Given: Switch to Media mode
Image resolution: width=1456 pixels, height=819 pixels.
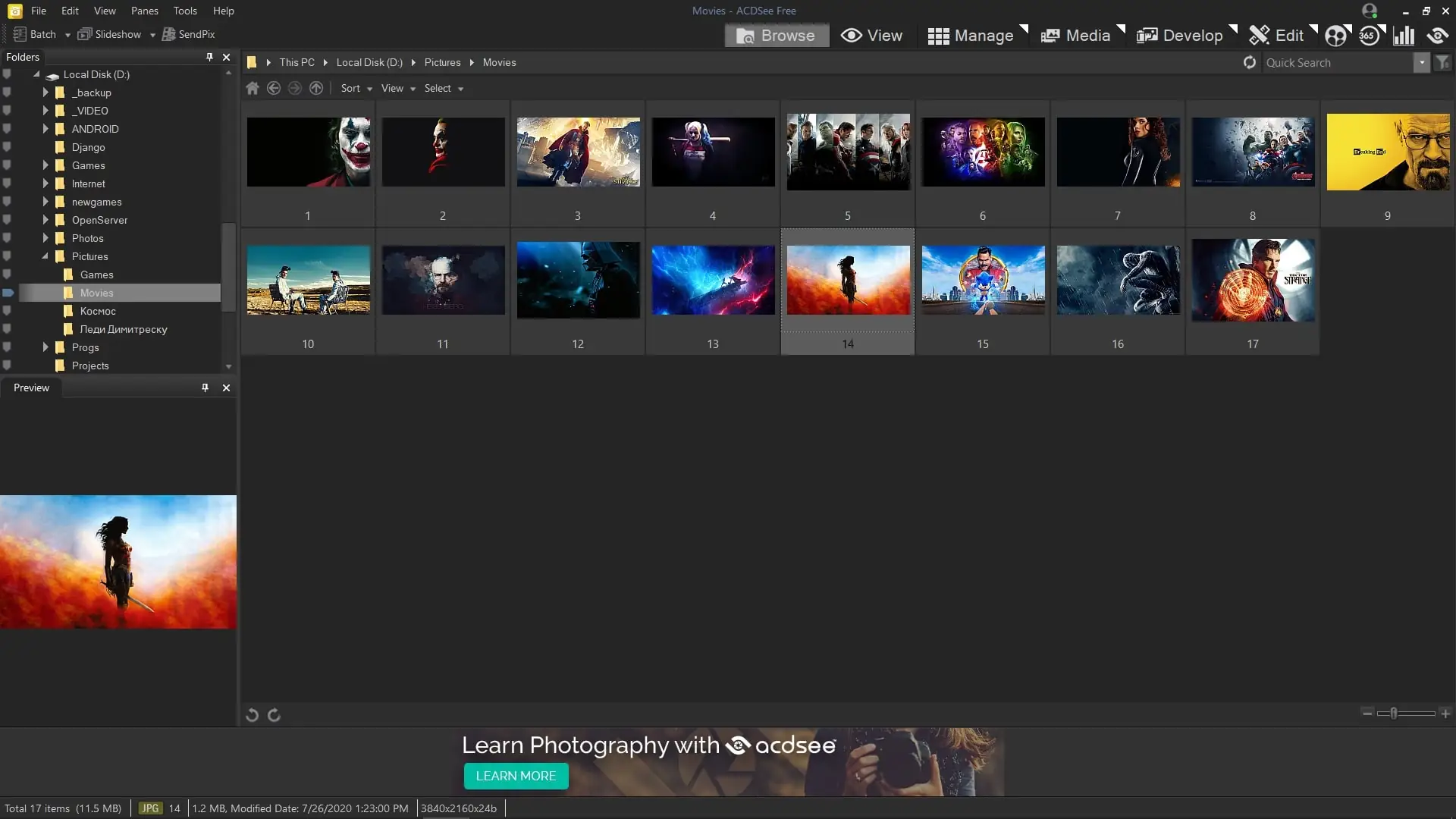Looking at the screenshot, I should click(1075, 36).
